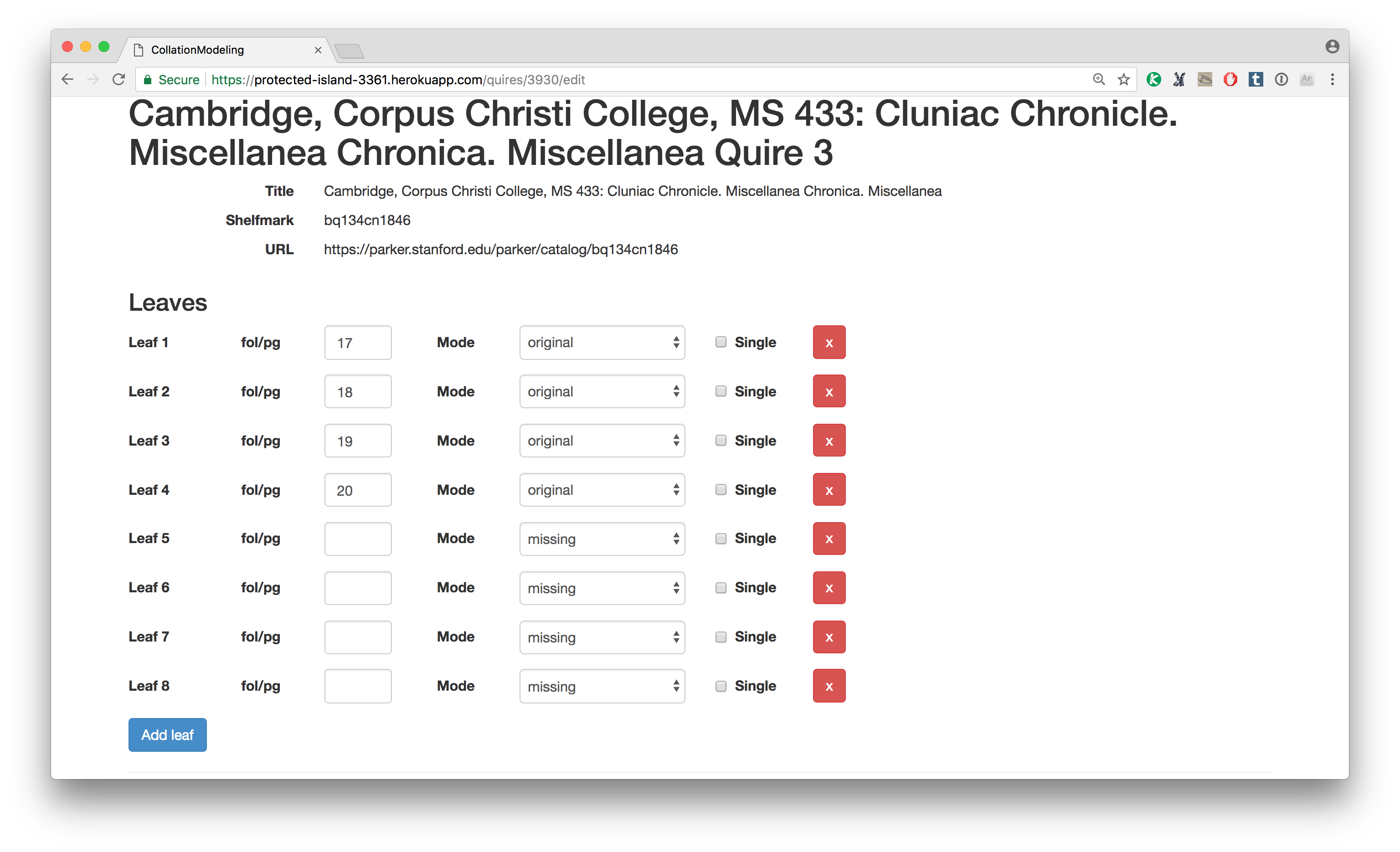Open Leaf 7's missing Mode dropdown

(602, 637)
